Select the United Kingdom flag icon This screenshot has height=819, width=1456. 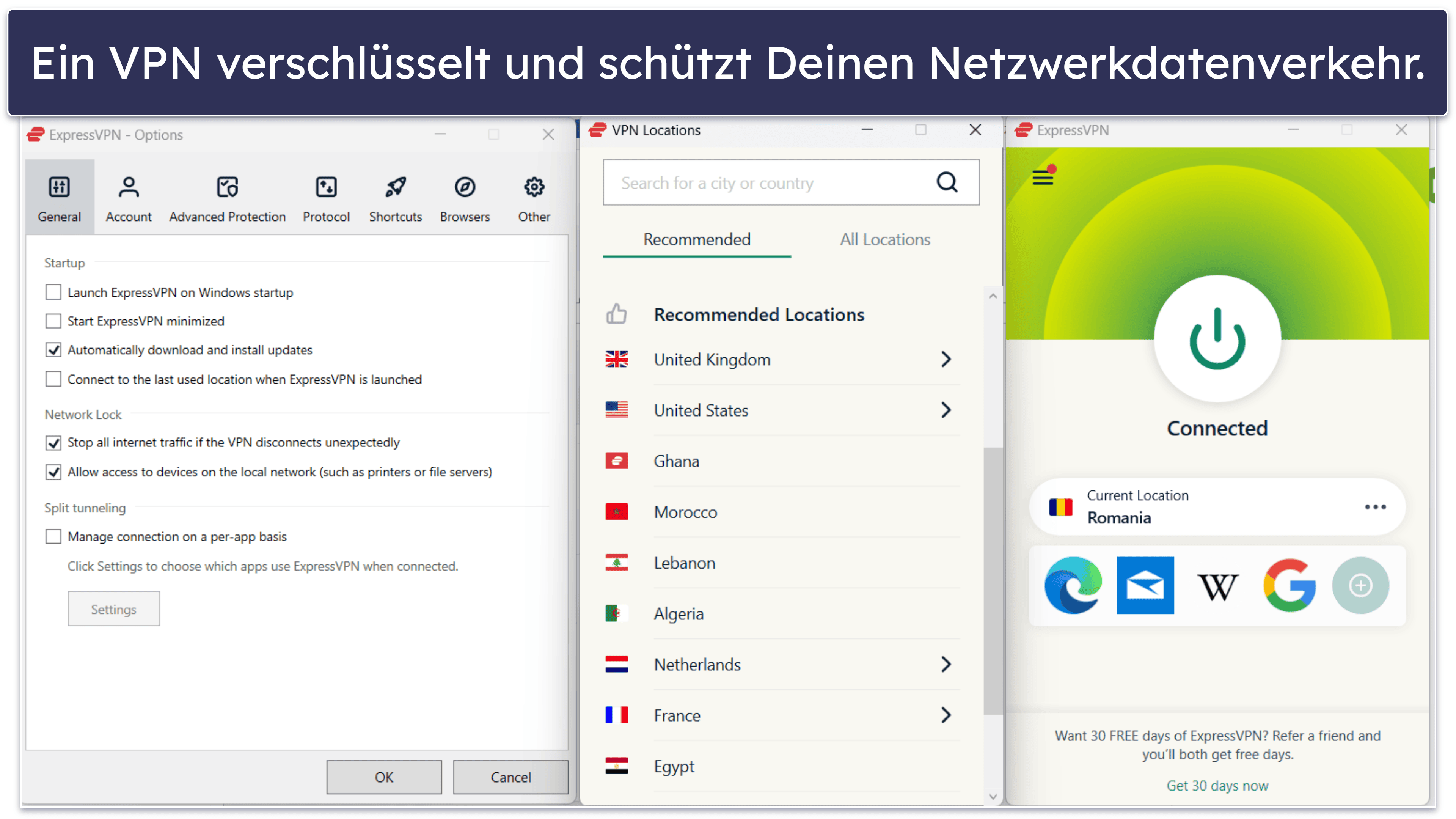pos(616,359)
